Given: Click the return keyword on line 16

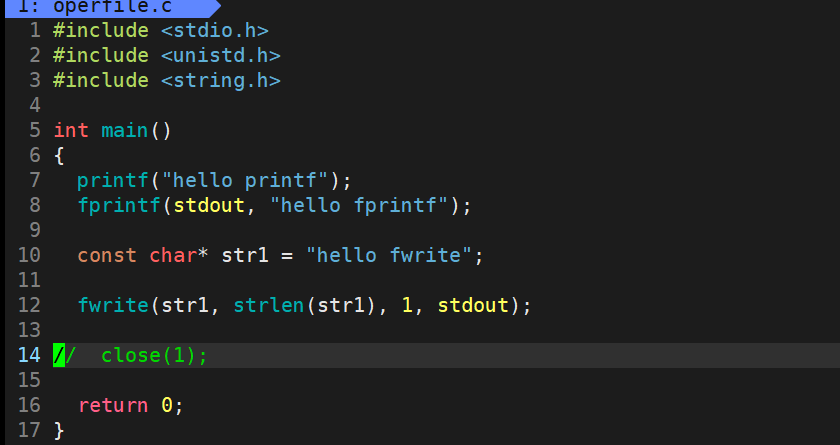Looking at the screenshot, I should (113, 405).
